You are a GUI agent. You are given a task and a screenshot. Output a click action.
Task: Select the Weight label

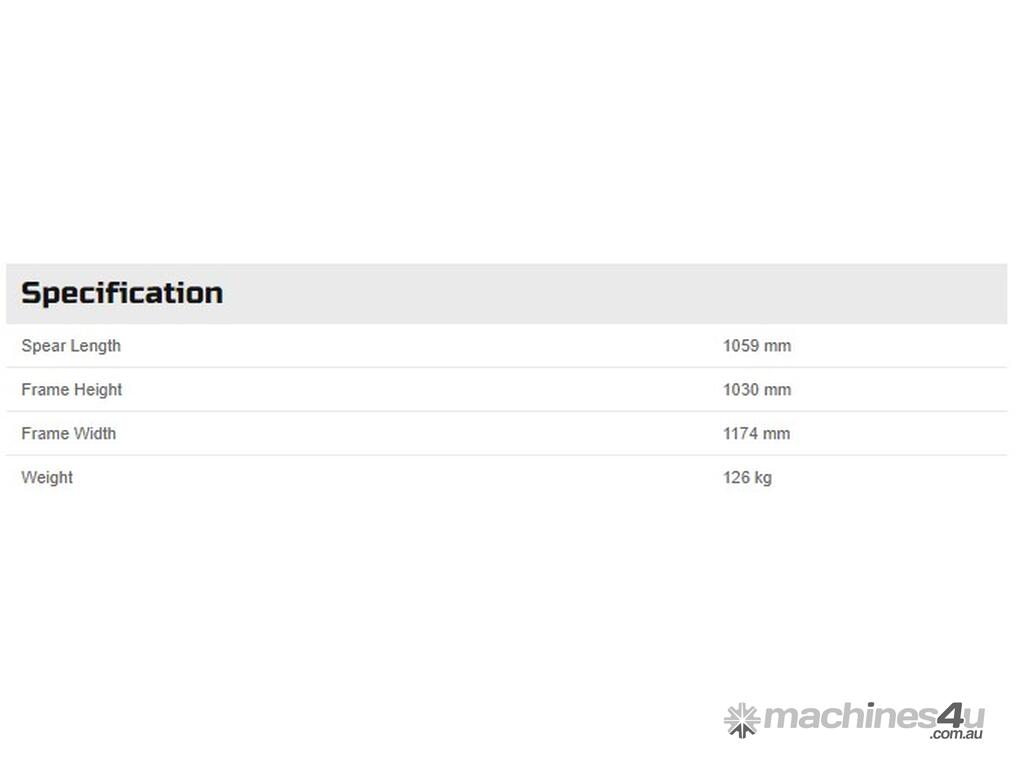click(47, 478)
